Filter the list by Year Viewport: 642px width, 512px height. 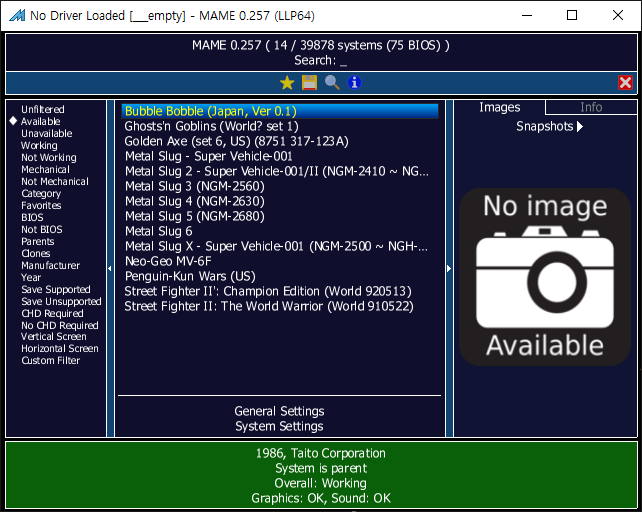coord(31,277)
